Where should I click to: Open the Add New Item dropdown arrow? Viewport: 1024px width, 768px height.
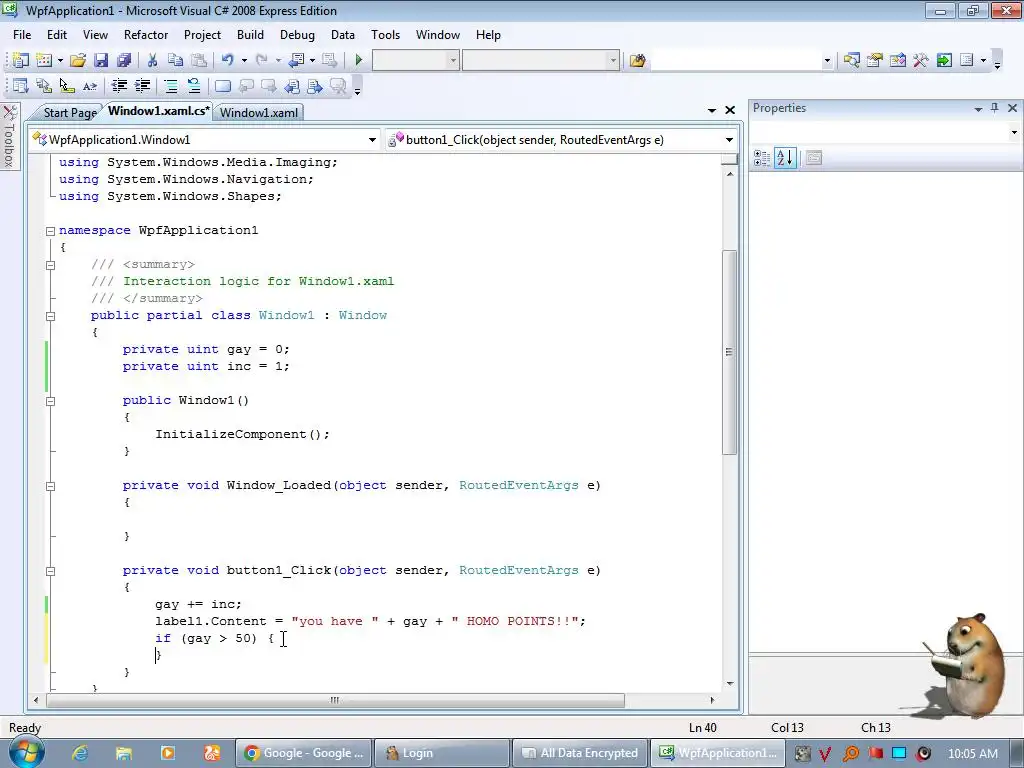click(x=60, y=60)
